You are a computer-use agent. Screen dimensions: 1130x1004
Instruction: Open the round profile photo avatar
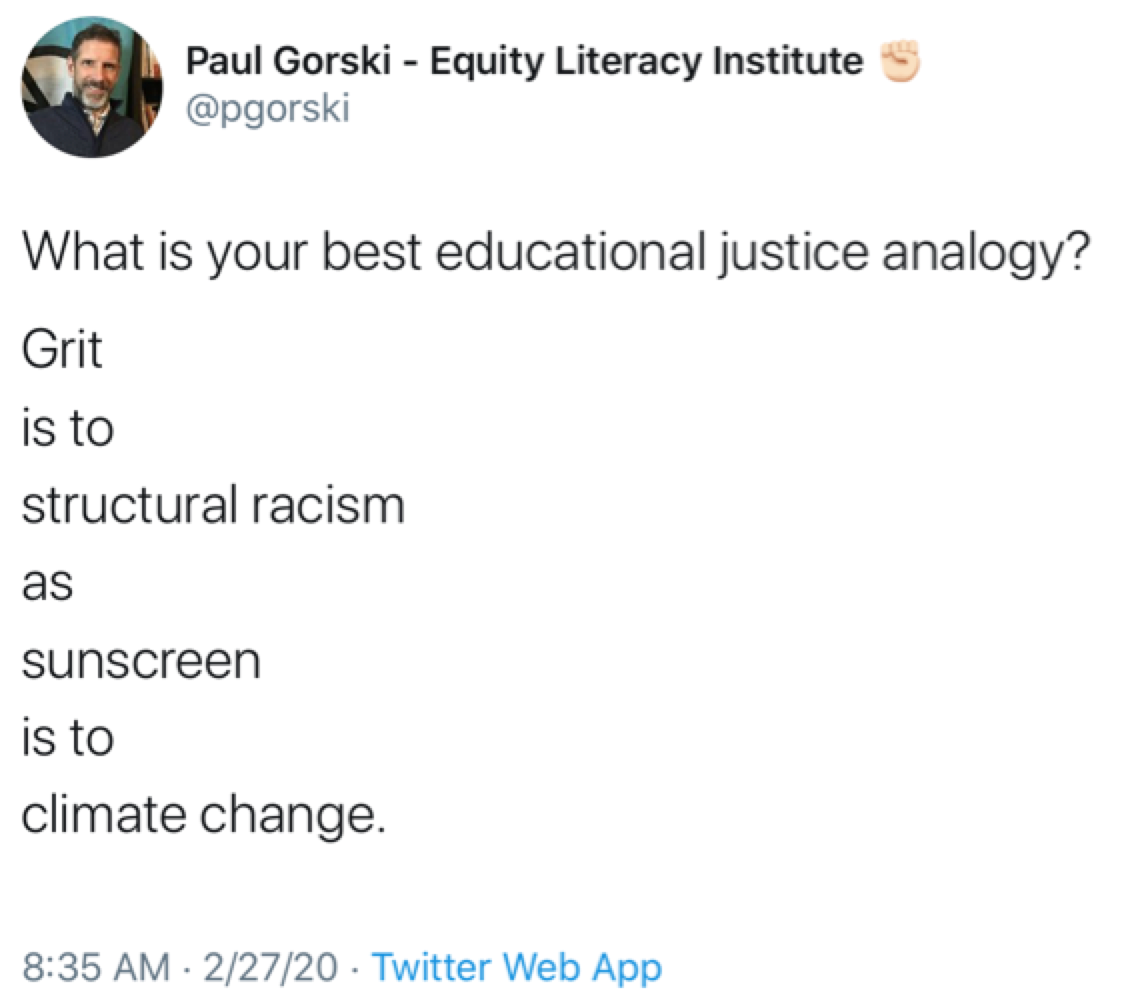(92, 87)
